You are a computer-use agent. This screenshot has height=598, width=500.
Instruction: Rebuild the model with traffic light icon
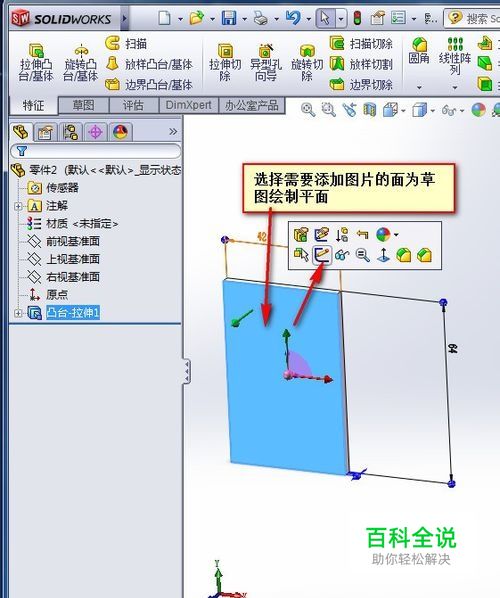click(357, 18)
